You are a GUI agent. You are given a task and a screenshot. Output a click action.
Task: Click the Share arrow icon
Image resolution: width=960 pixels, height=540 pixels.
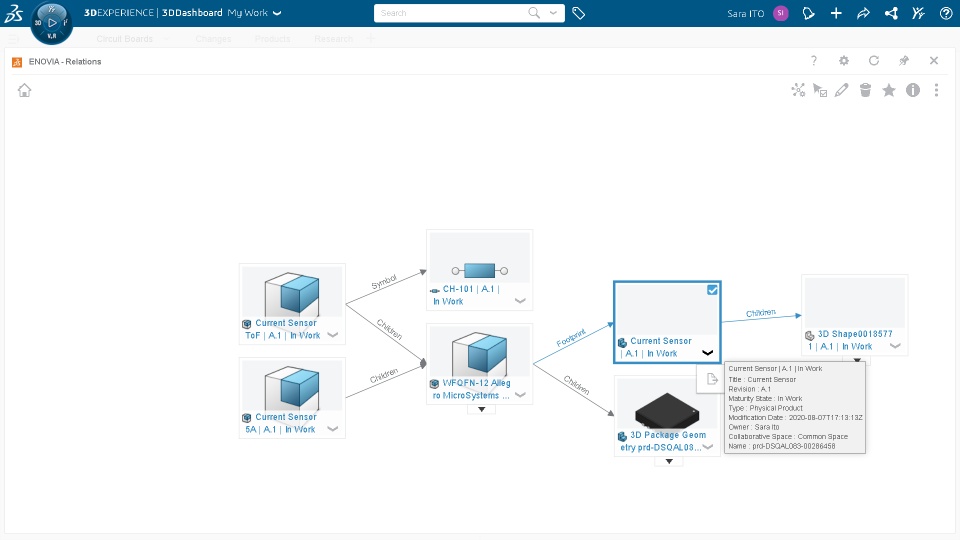click(863, 13)
